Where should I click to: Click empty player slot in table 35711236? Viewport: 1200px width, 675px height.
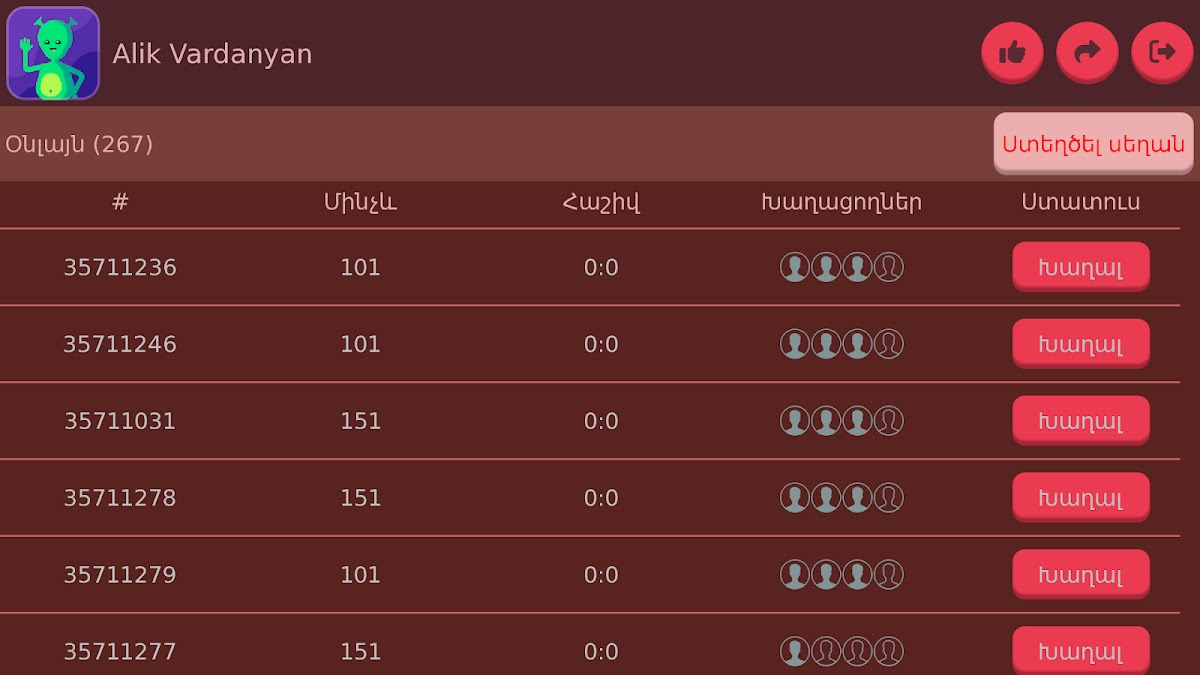[x=888, y=267]
